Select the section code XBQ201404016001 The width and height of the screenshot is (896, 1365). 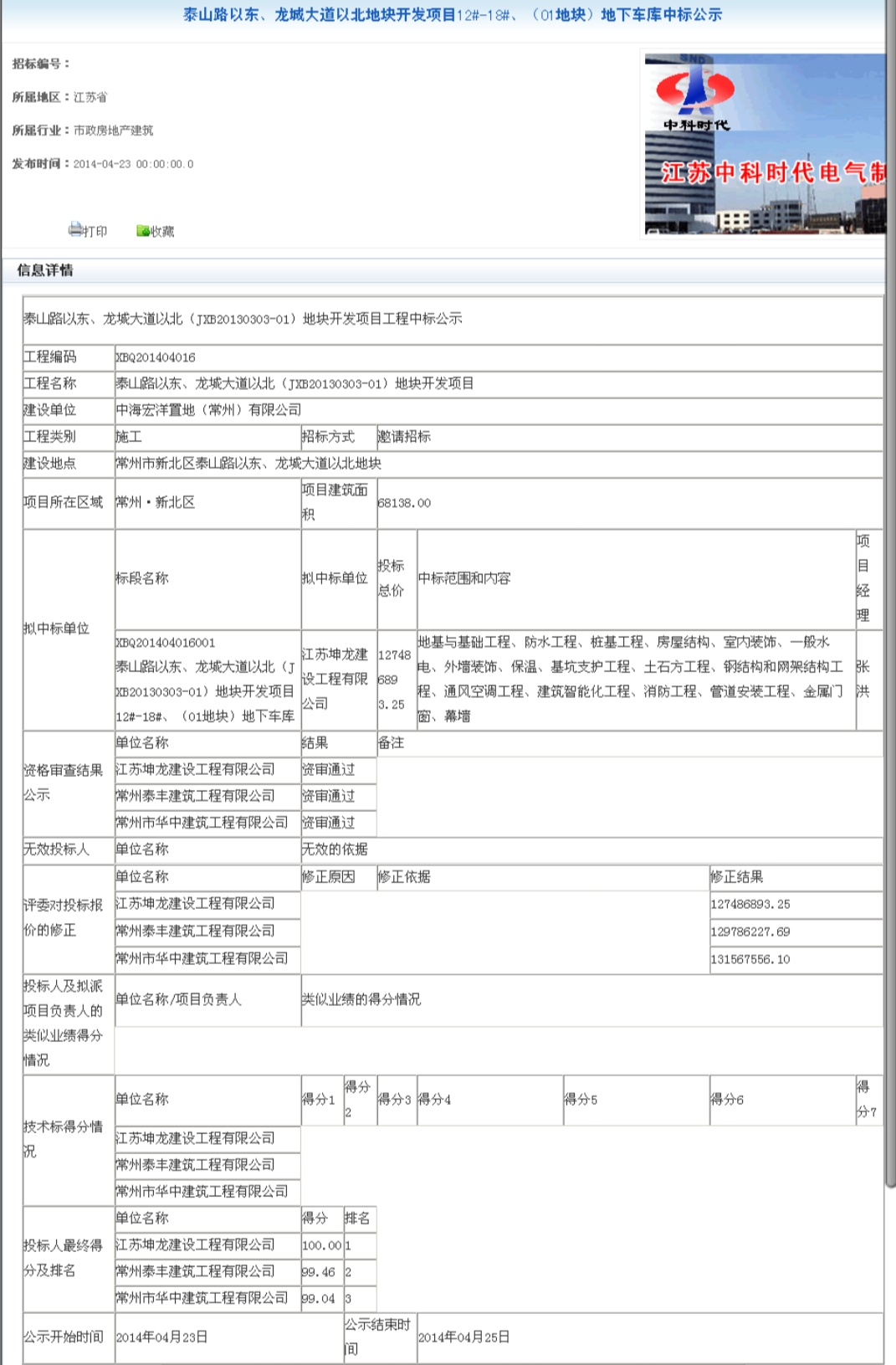coord(166,643)
